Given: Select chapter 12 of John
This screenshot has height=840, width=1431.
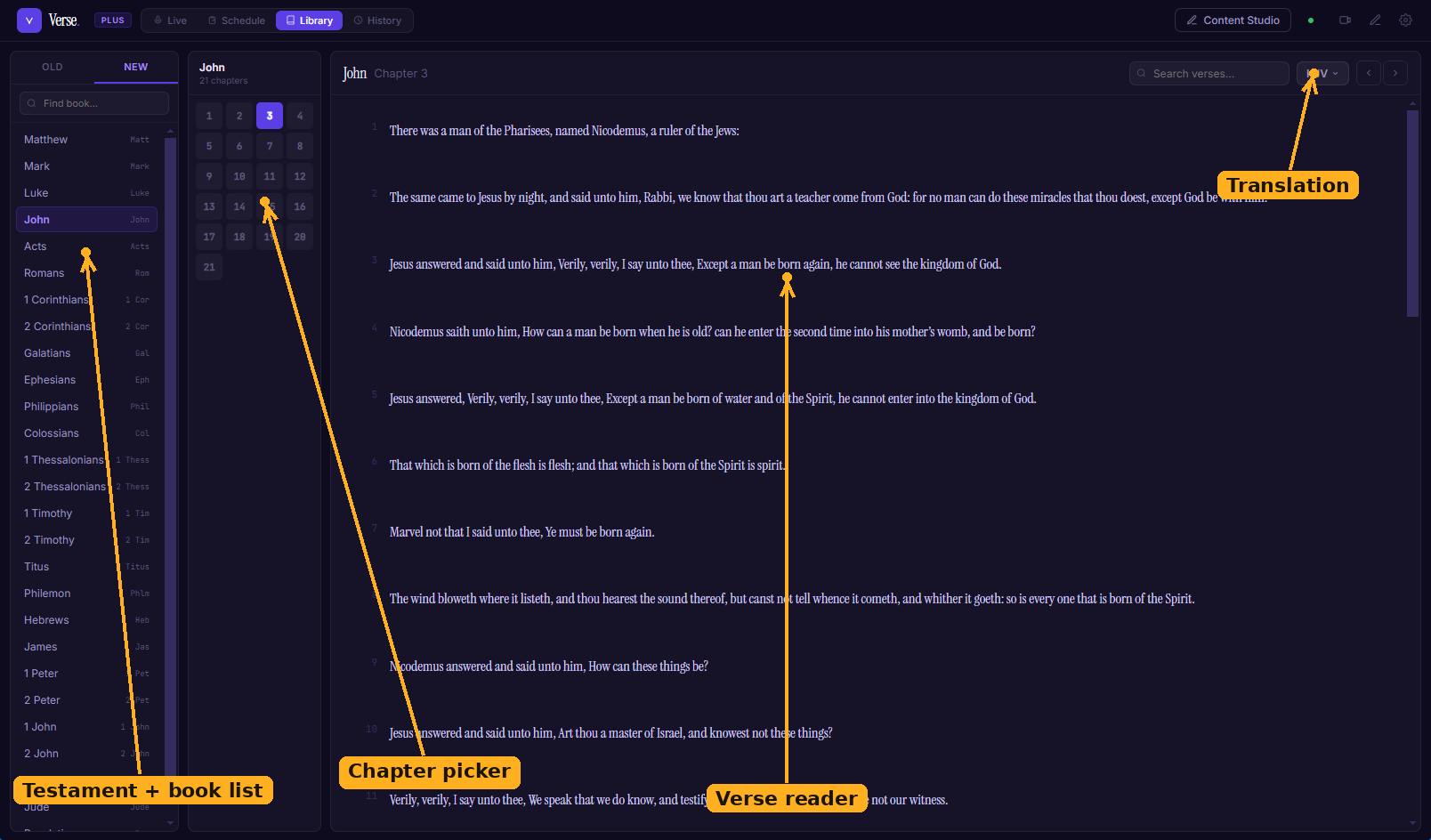Looking at the screenshot, I should tap(300, 176).
